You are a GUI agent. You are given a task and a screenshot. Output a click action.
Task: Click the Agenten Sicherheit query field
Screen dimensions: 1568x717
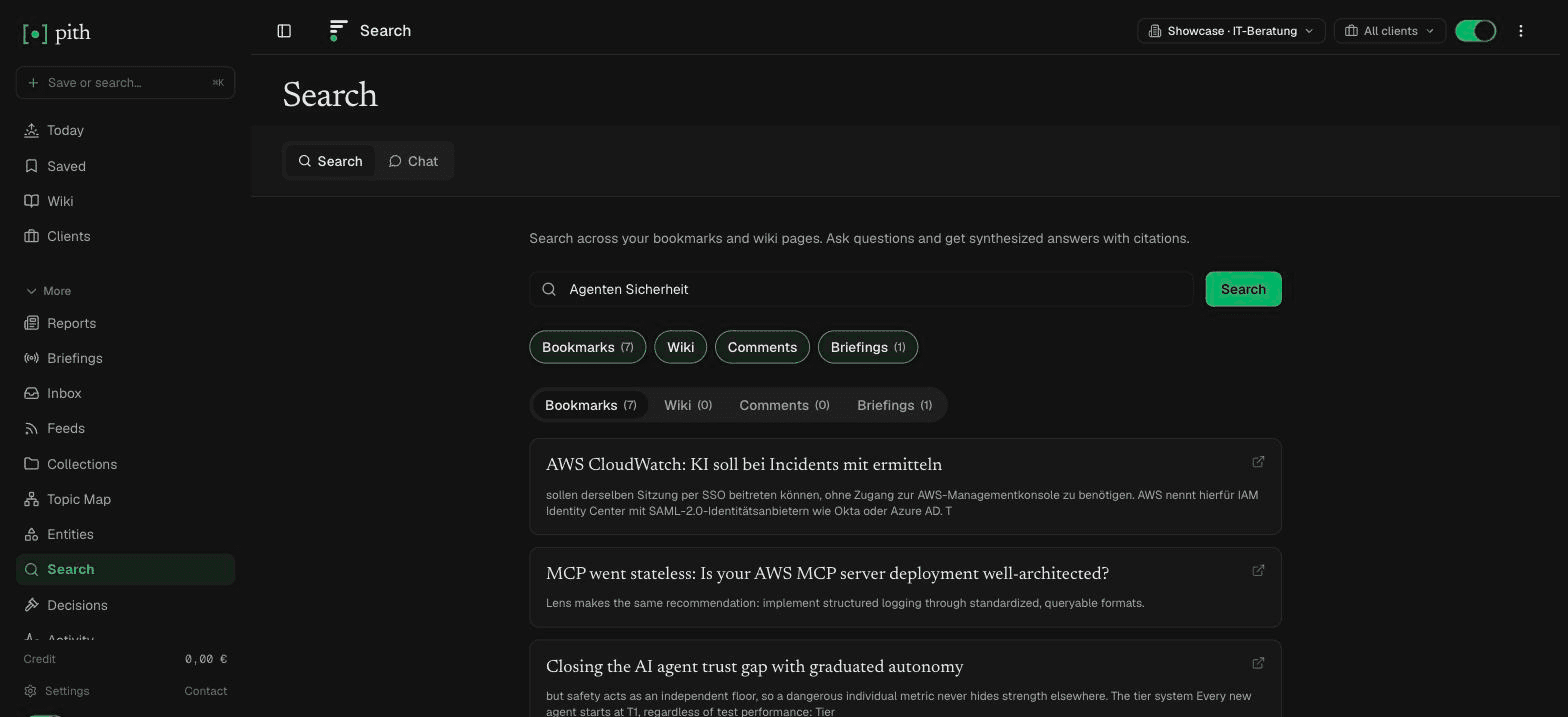(861, 289)
